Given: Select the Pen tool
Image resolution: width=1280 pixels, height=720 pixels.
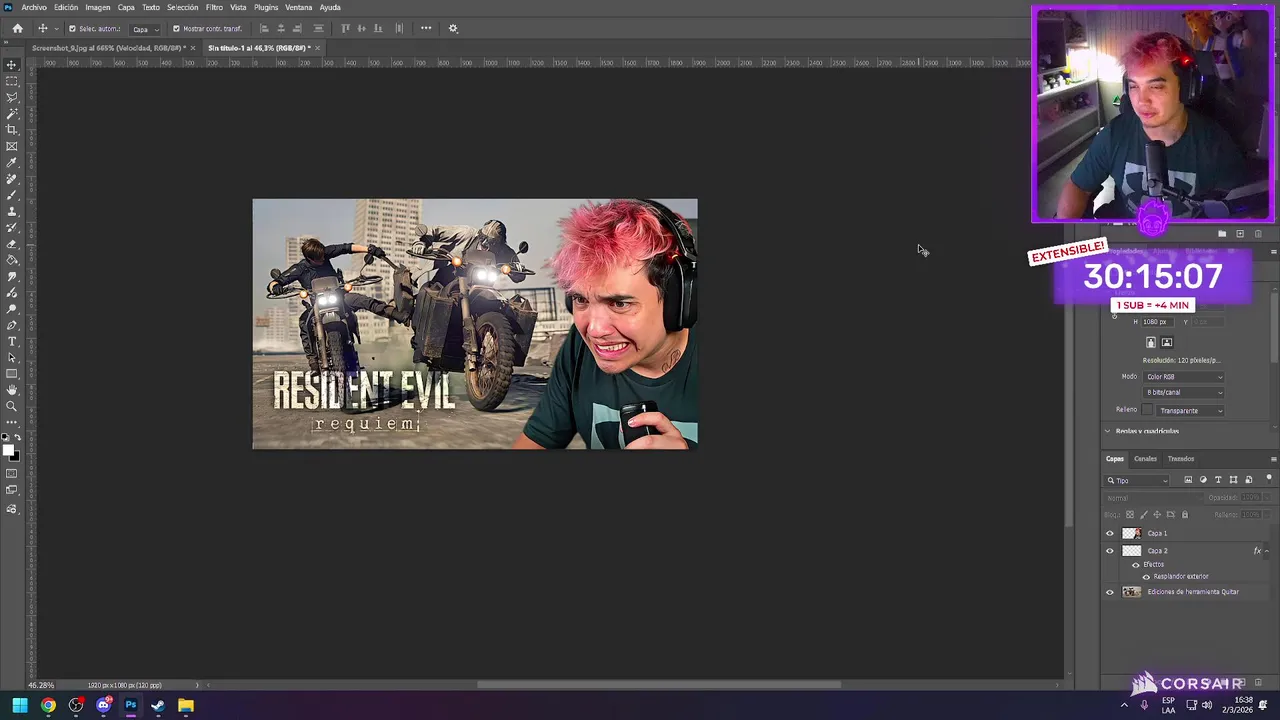Looking at the screenshot, I should (12, 325).
